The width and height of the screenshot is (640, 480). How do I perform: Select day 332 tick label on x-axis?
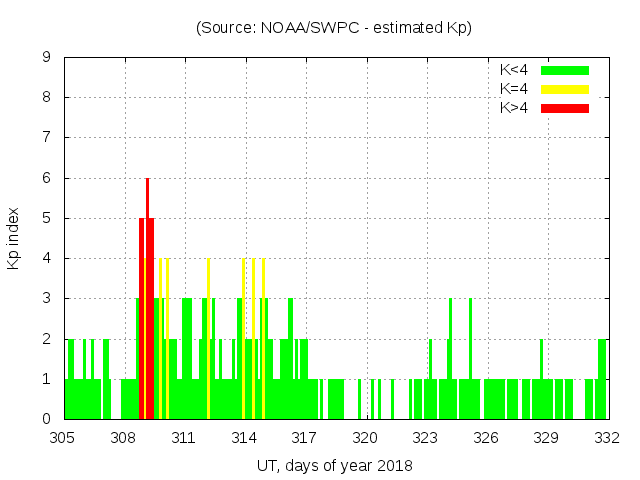point(607,438)
